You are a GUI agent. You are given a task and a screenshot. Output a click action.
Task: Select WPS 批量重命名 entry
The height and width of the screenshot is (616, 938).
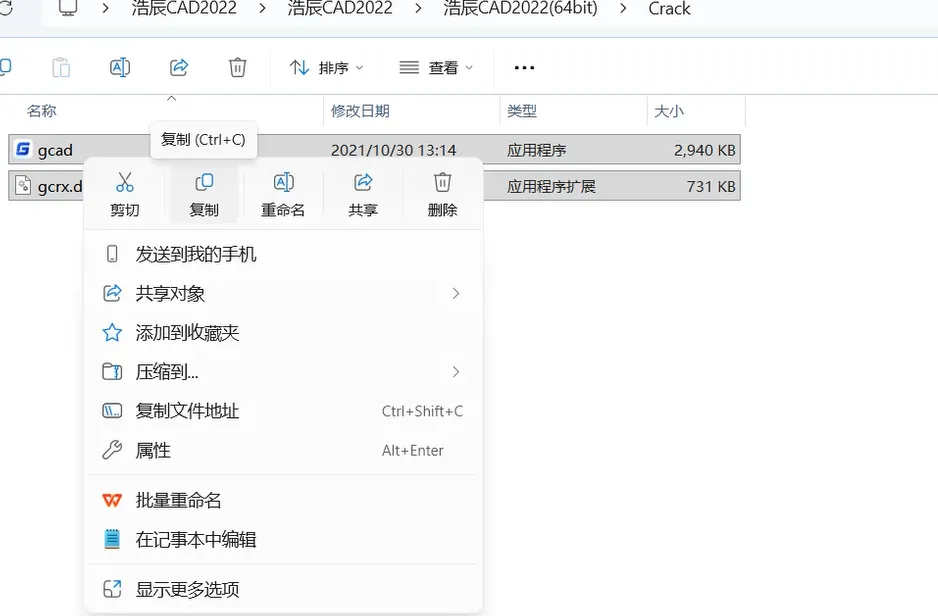(x=283, y=500)
